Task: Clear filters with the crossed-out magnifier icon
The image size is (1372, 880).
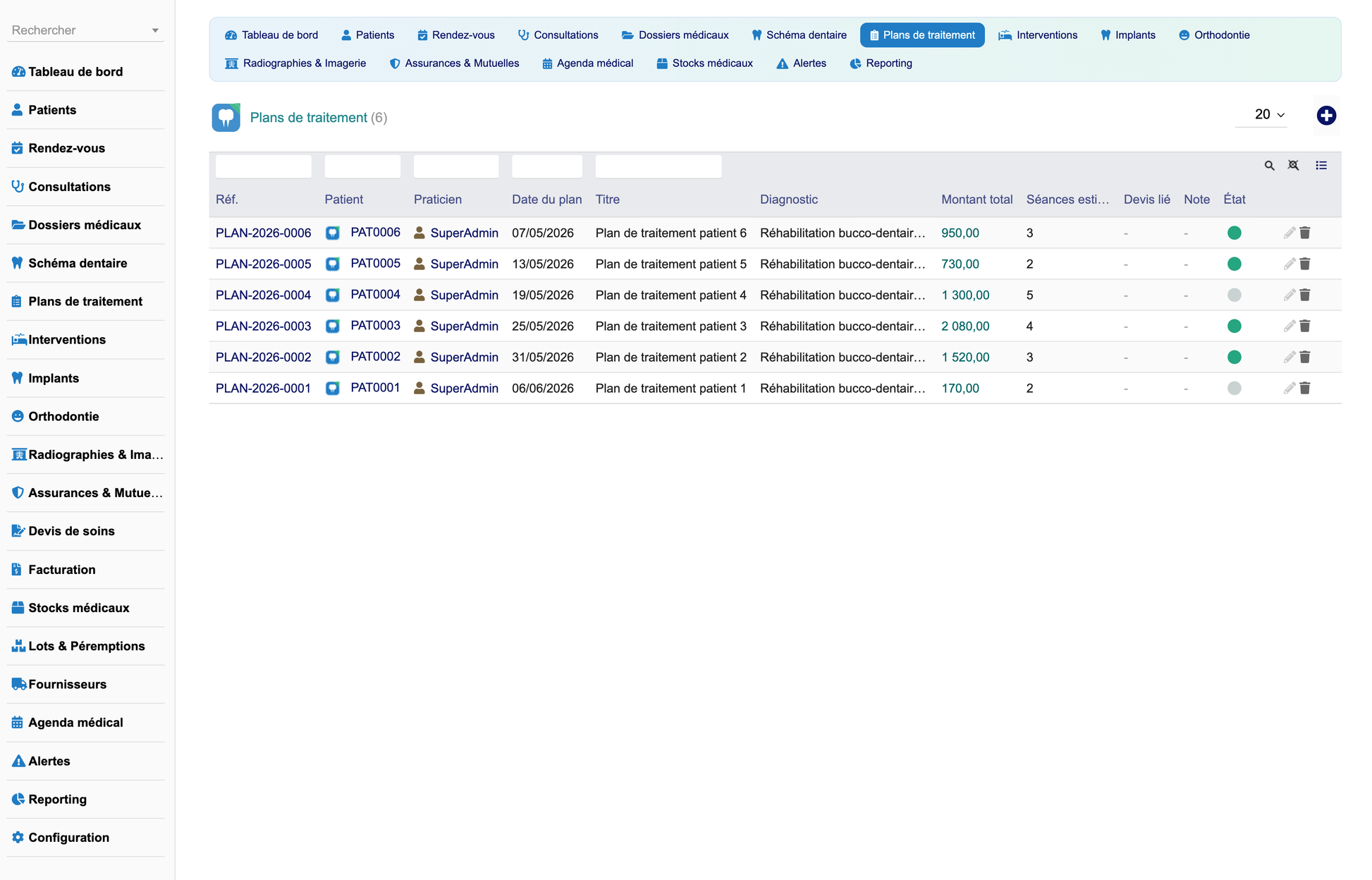Action: pyautogui.click(x=1293, y=166)
